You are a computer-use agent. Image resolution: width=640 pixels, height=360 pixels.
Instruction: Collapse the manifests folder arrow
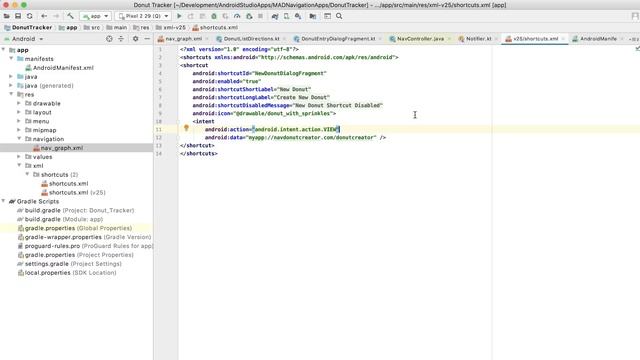(x=11, y=58)
